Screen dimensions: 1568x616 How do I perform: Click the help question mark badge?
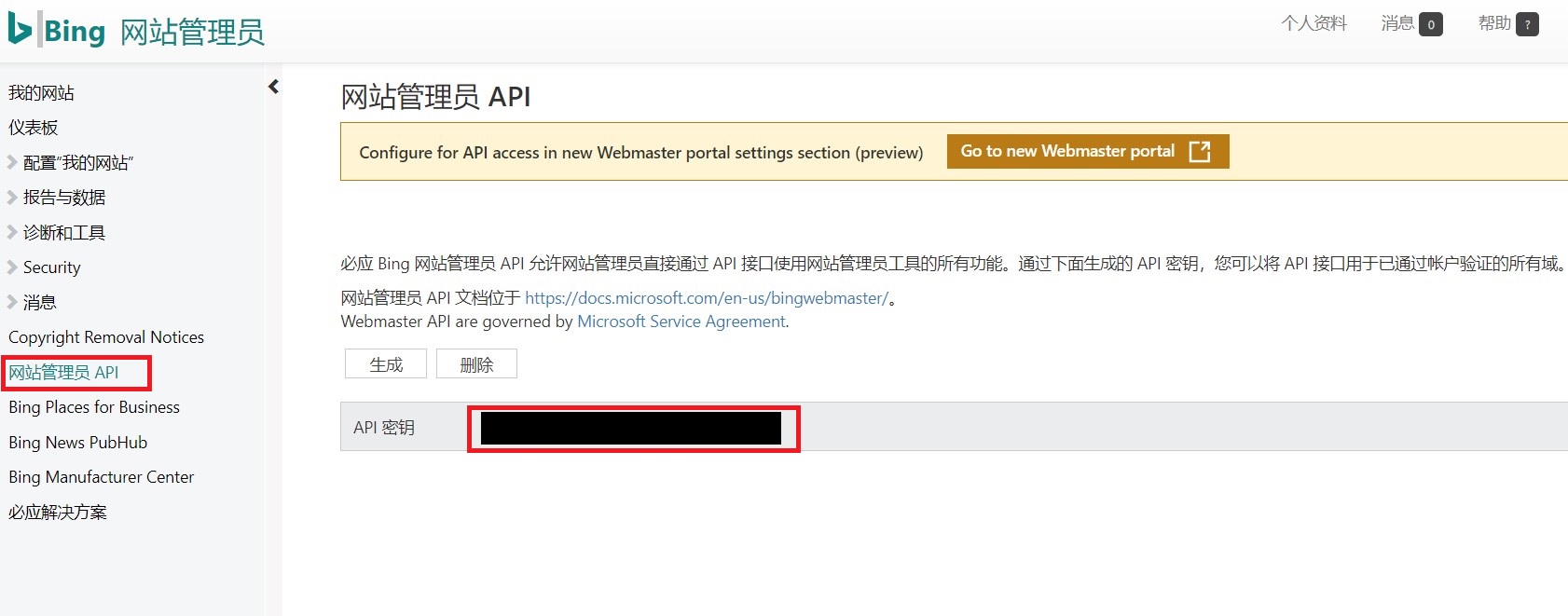1527,24
